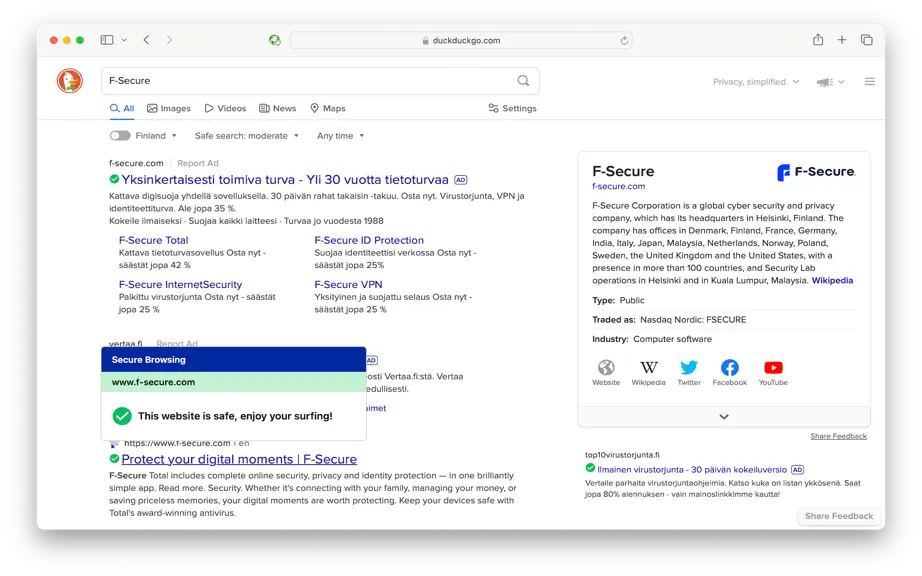Image resolution: width=922 pixels, height=576 pixels.
Task: Click Share Feedback link under infobox
Action: [x=839, y=436]
